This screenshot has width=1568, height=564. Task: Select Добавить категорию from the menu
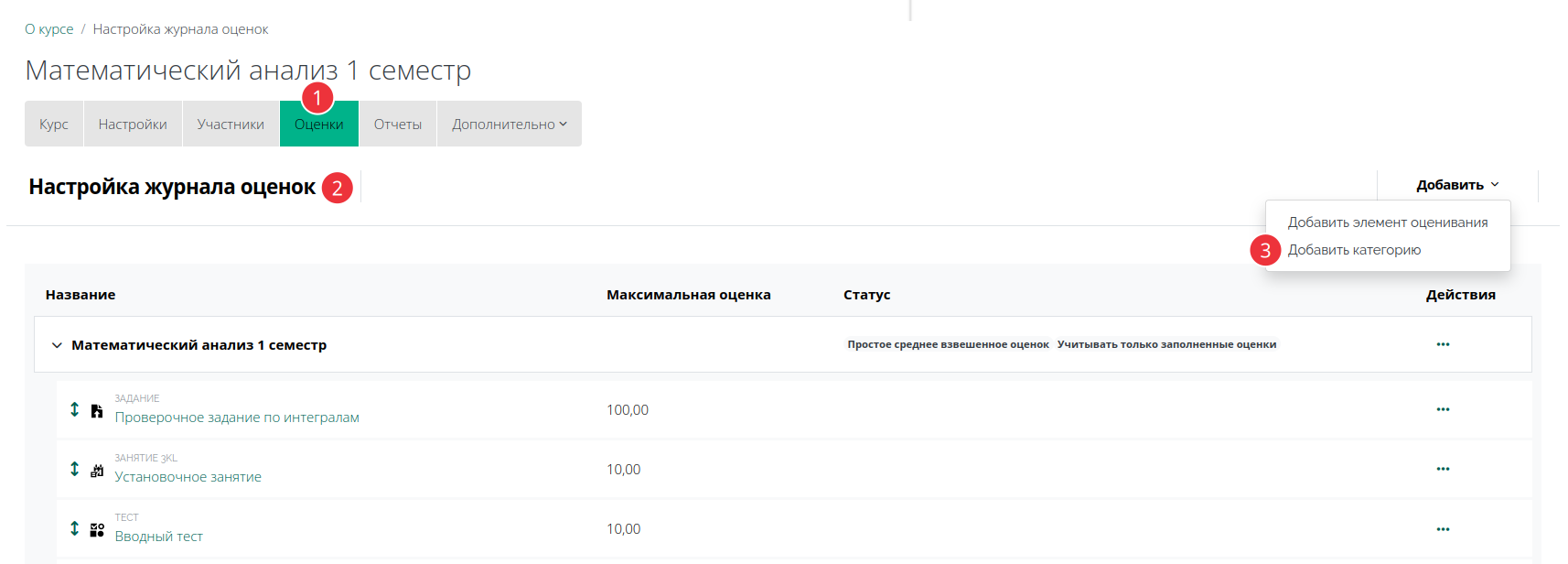[1354, 250]
